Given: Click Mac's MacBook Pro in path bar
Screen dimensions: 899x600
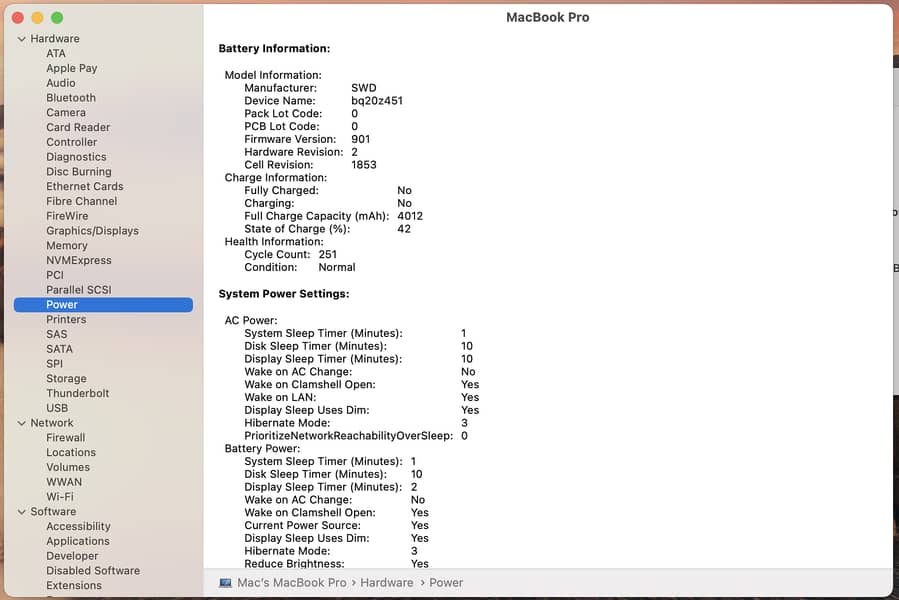Looking at the screenshot, I should pyautogui.click(x=291, y=583).
